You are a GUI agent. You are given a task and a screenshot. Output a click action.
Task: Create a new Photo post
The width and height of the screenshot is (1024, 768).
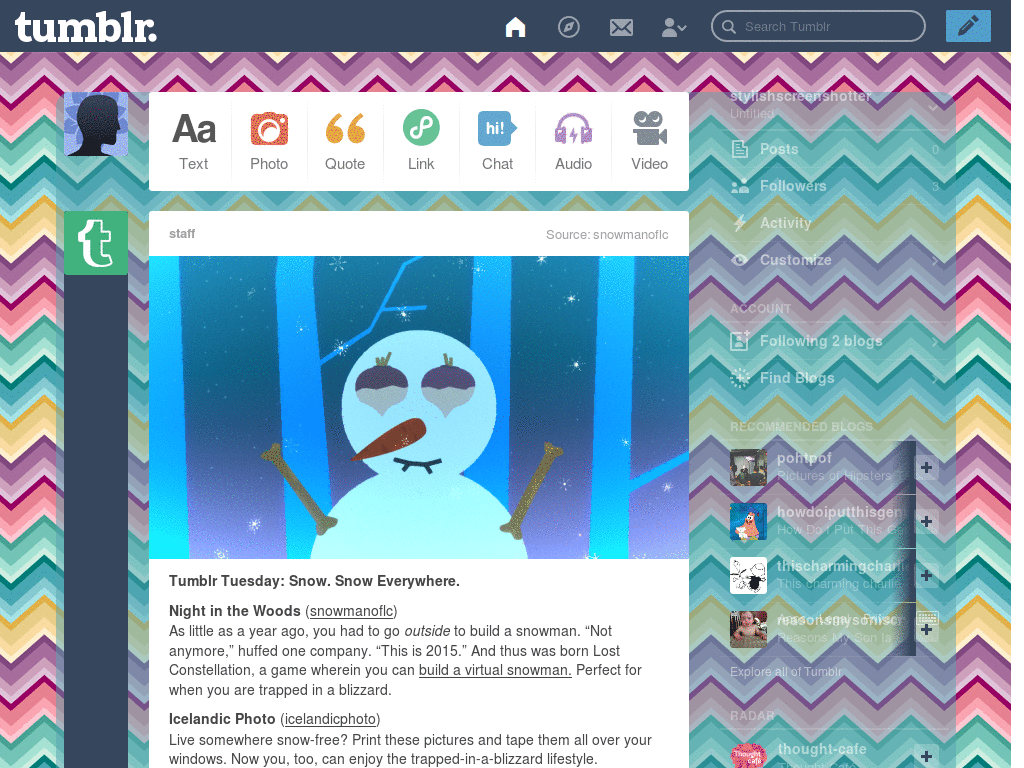coord(269,141)
